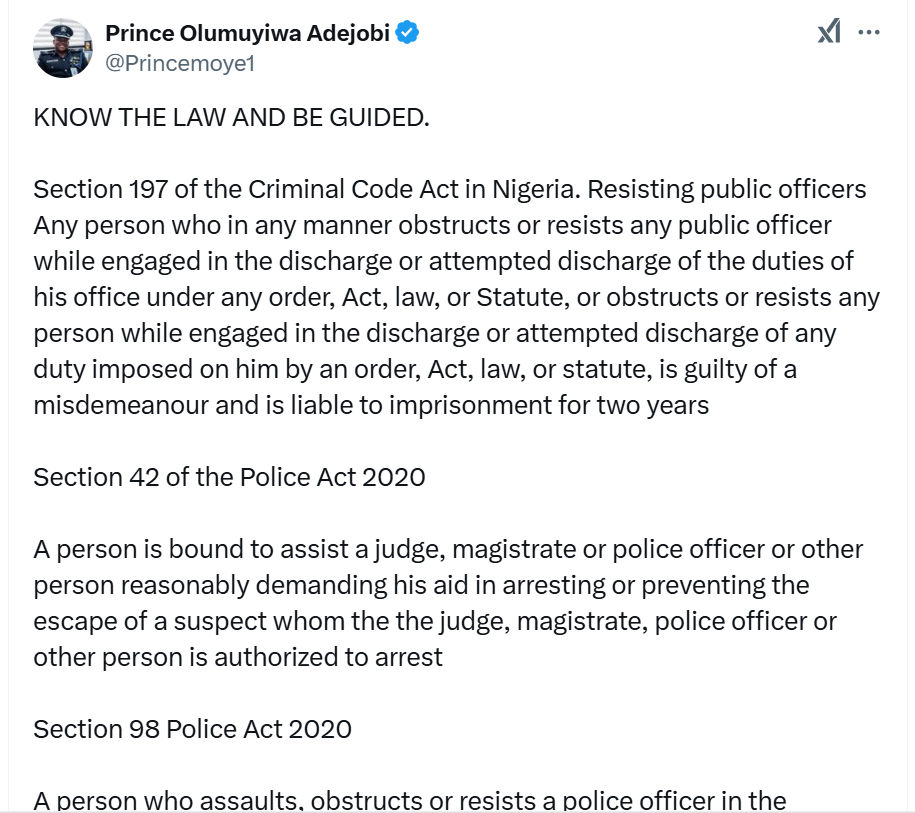Click the line starting "escape of a suspect whom"
The height and width of the screenshot is (813, 915).
435,621
